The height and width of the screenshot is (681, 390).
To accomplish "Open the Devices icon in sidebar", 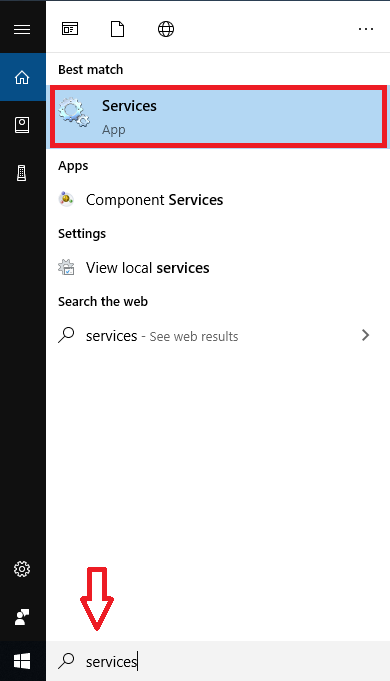I will pos(22,173).
